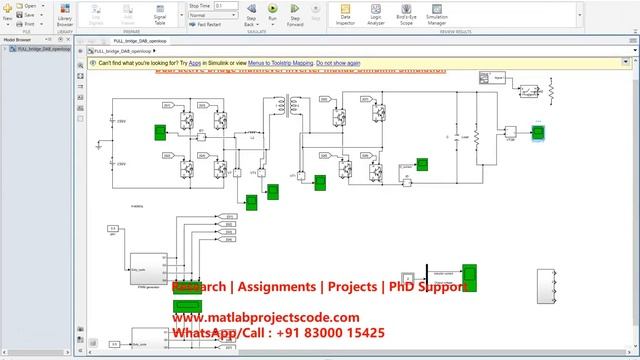The height and width of the screenshot is (360, 640).
Task: Open the Step Back dropdown arrow
Action: coord(257,24)
